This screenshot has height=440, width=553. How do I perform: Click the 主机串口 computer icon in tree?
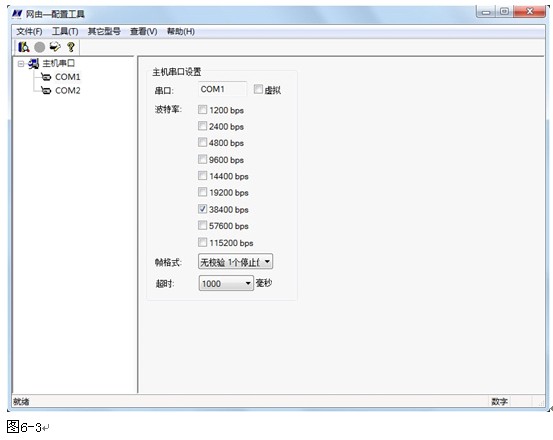[34, 64]
